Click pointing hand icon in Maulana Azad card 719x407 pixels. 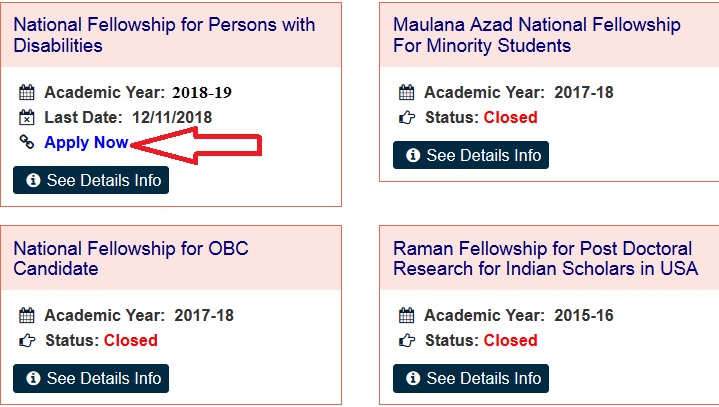[406, 118]
